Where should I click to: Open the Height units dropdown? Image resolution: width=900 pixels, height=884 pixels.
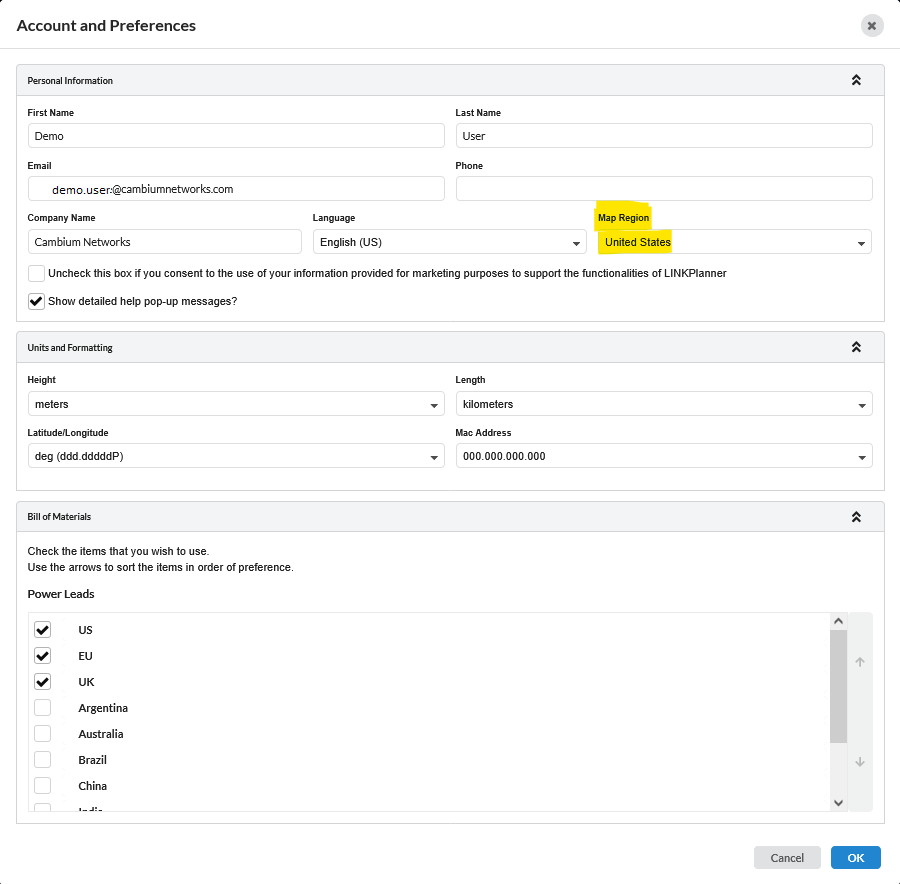pyautogui.click(x=236, y=405)
